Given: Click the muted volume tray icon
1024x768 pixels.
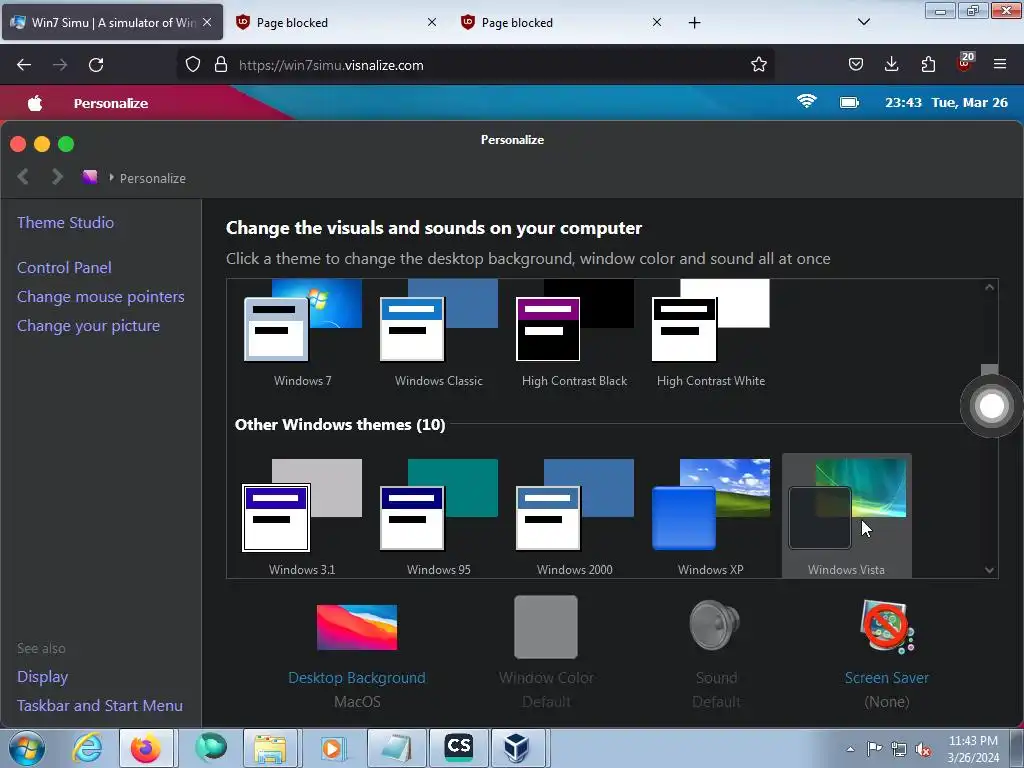Looking at the screenshot, I should (x=923, y=749).
